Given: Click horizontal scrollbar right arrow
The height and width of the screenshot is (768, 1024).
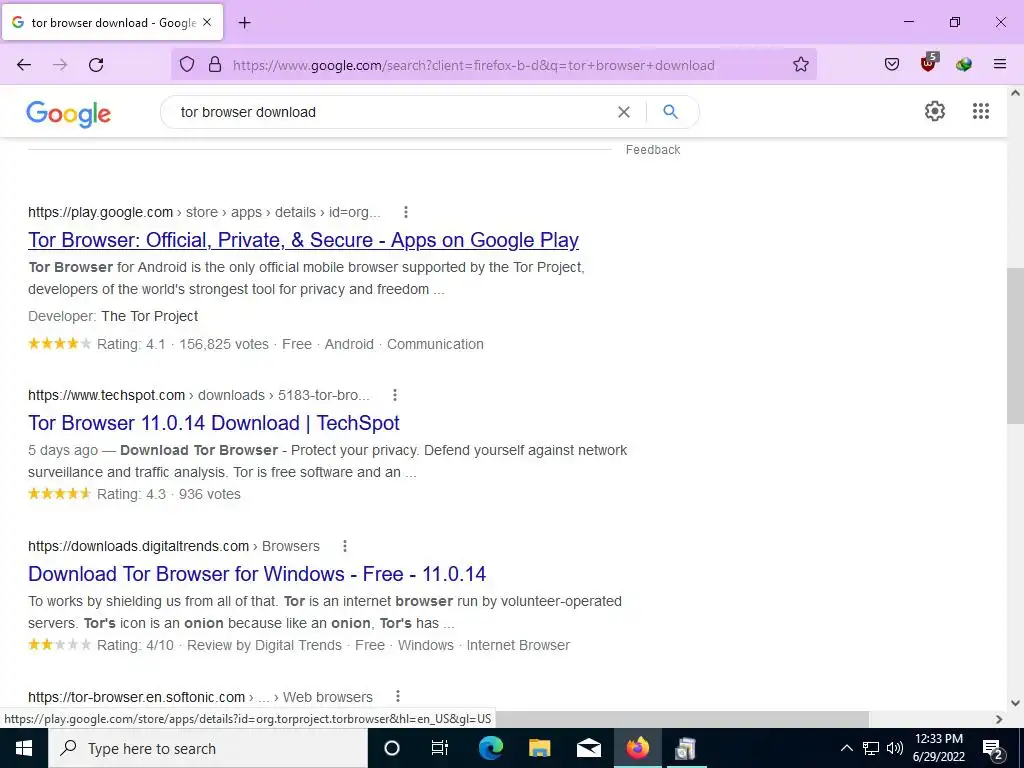Looking at the screenshot, I should pos(999,719).
